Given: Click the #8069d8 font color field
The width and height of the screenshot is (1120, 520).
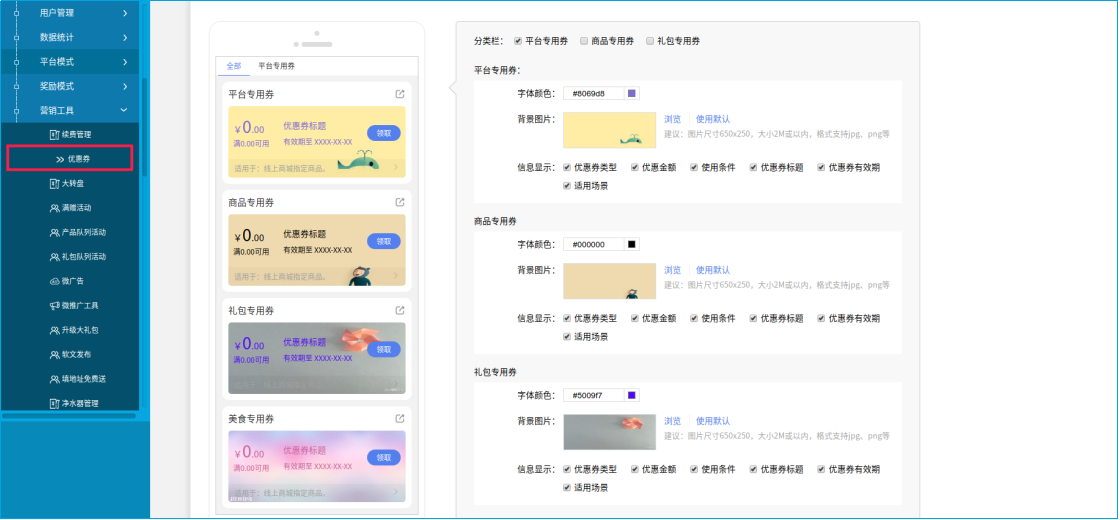Looking at the screenshot, I should (x=594, y=94).
